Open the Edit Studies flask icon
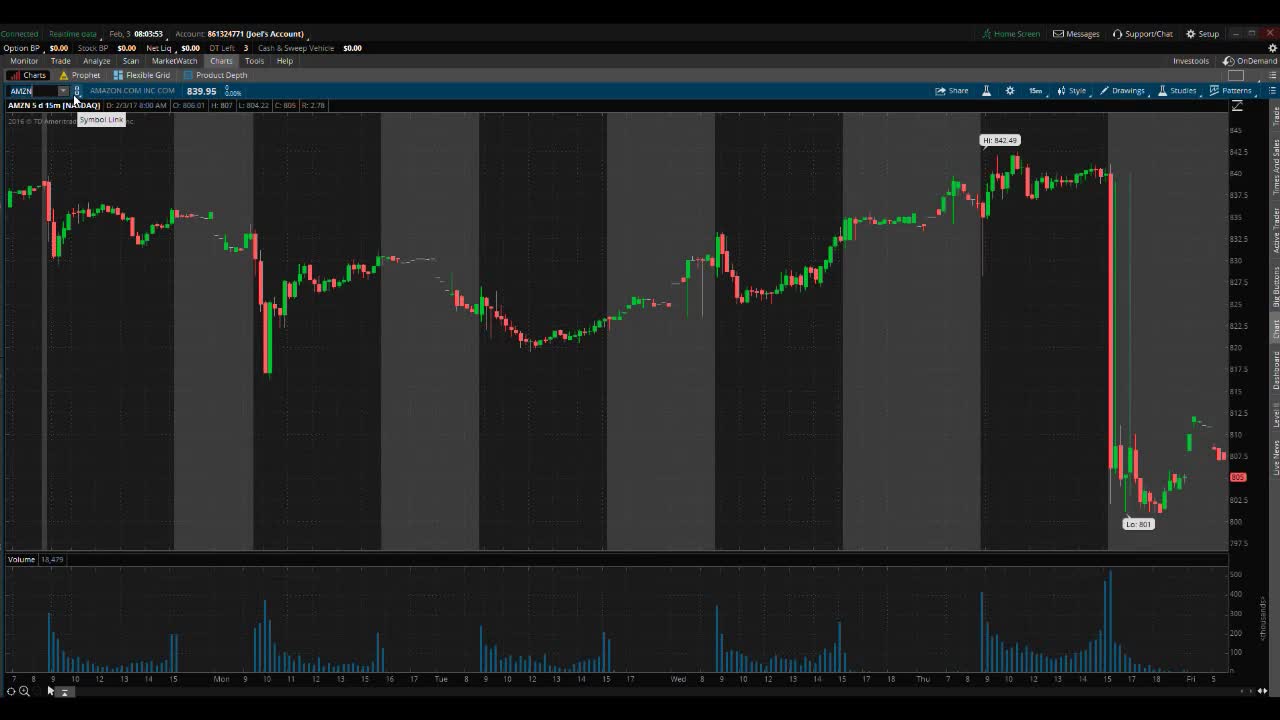 point(986,91)
